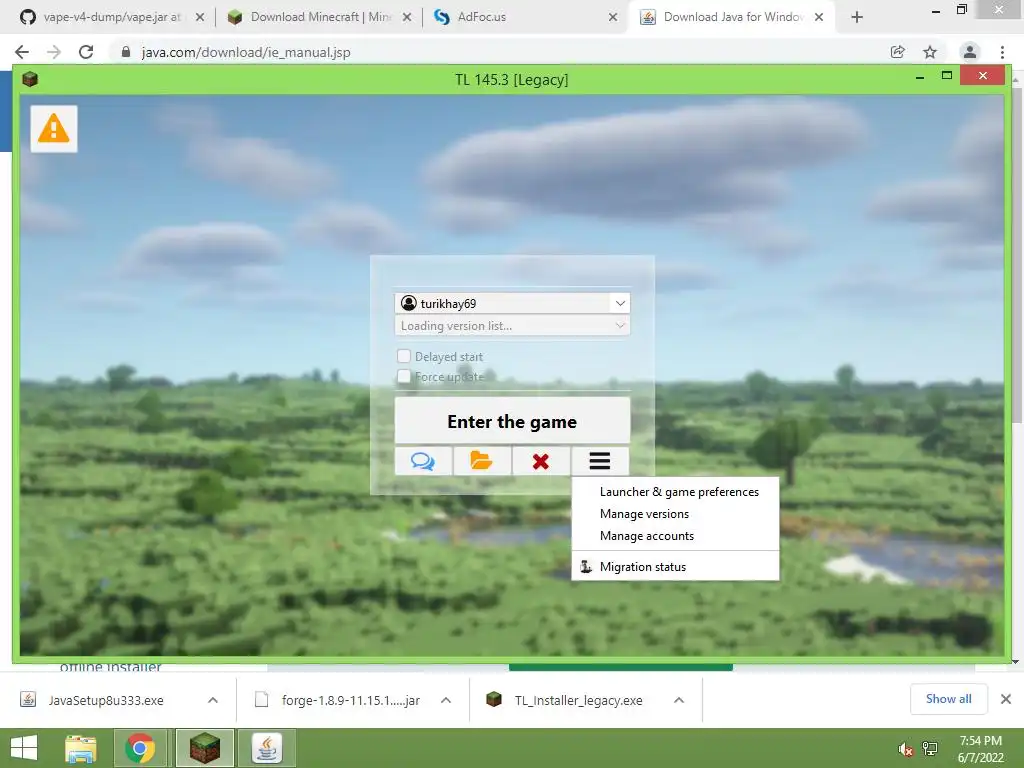Click the taskbar clock 7:54 PM
Viewport: 1024px width, 768px height.
(980, 741)
